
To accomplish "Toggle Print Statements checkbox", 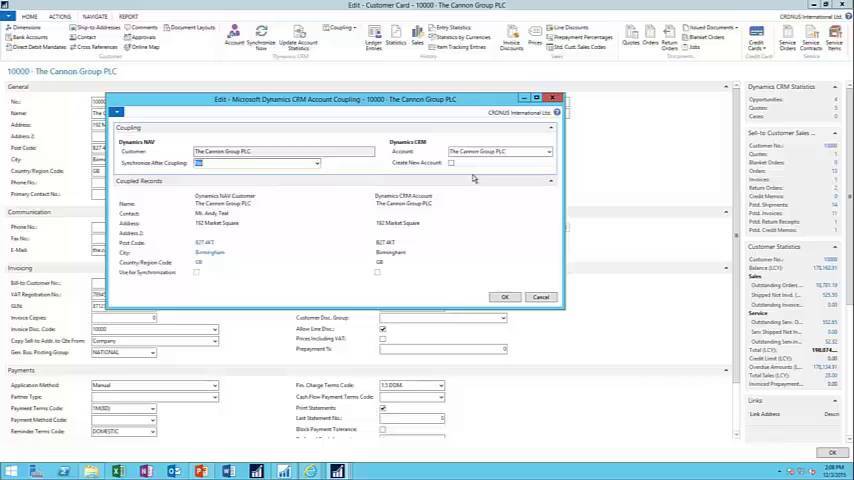I will [x=383, y=408].
